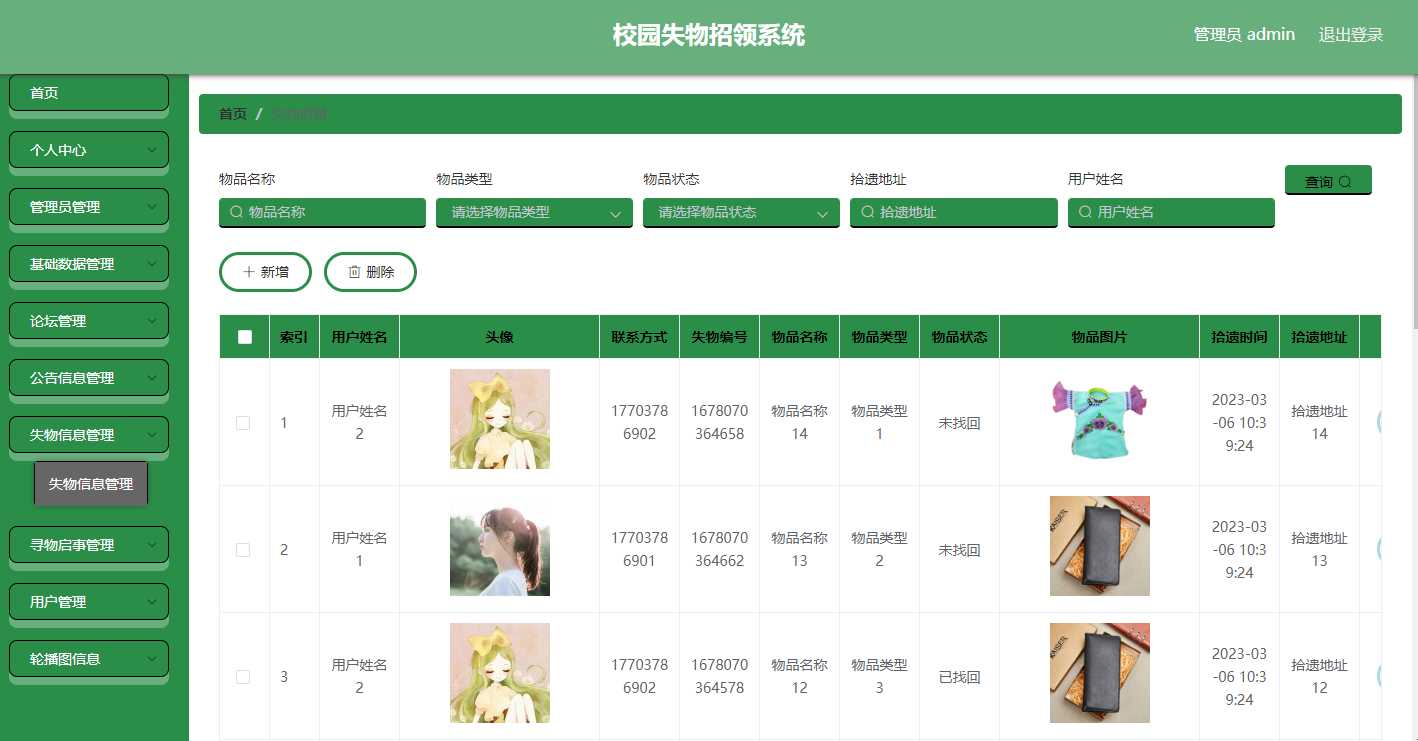Click the search icon in the 物品名称 input
The width and height of the screenshot is (1418, 741).
(234, 212)
